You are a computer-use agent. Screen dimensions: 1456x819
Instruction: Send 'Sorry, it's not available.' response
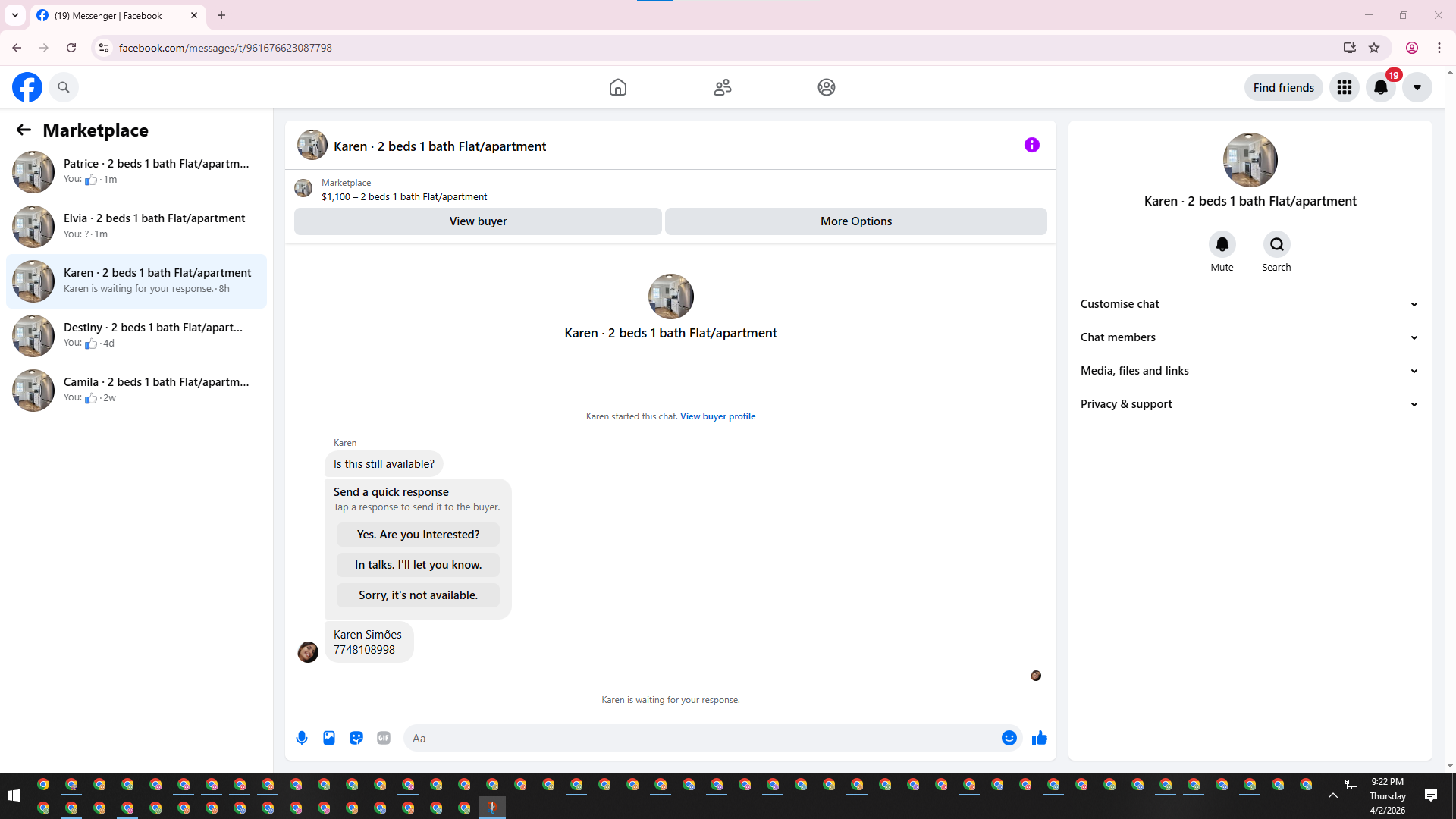[419, 595]
